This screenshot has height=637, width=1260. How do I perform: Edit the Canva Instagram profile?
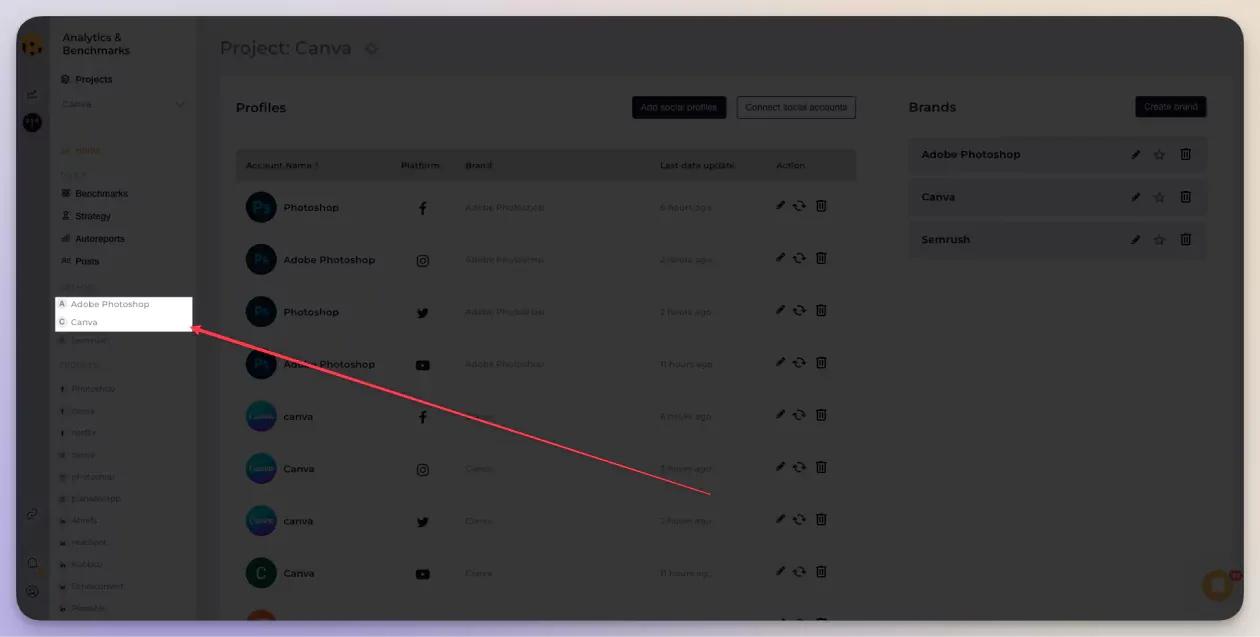pos(781,466)
